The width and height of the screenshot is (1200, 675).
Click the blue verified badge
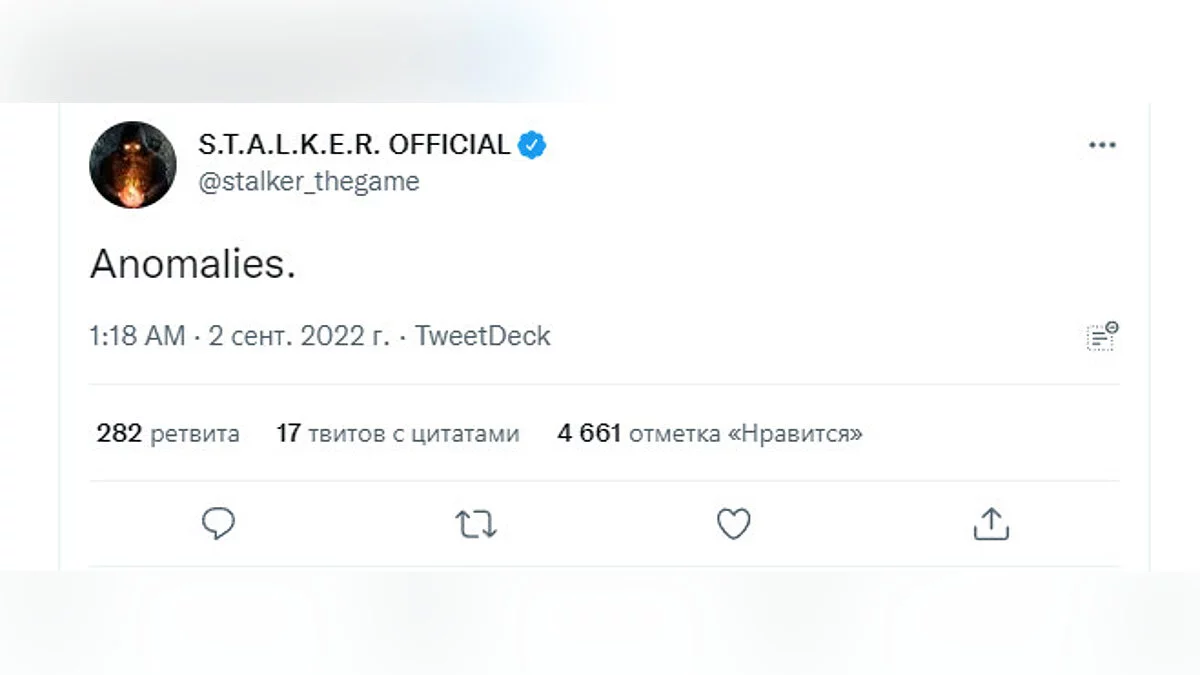532,145
